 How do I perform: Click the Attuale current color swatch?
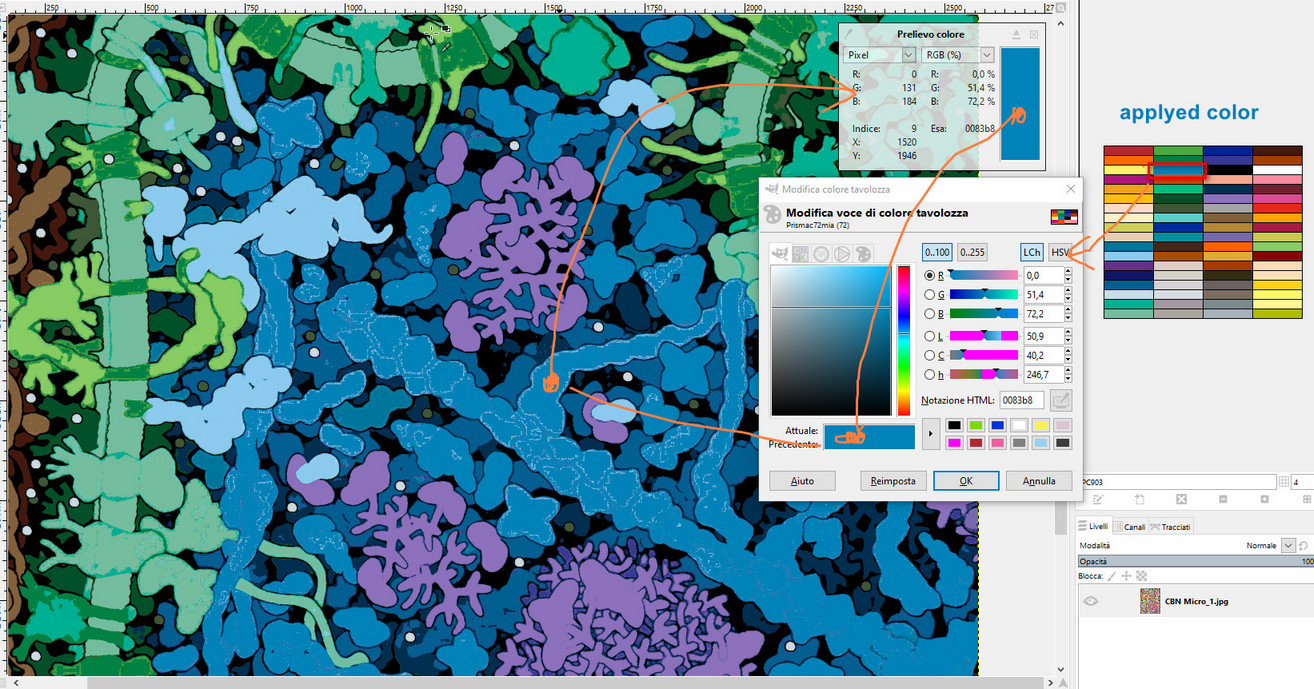[868, 431]
